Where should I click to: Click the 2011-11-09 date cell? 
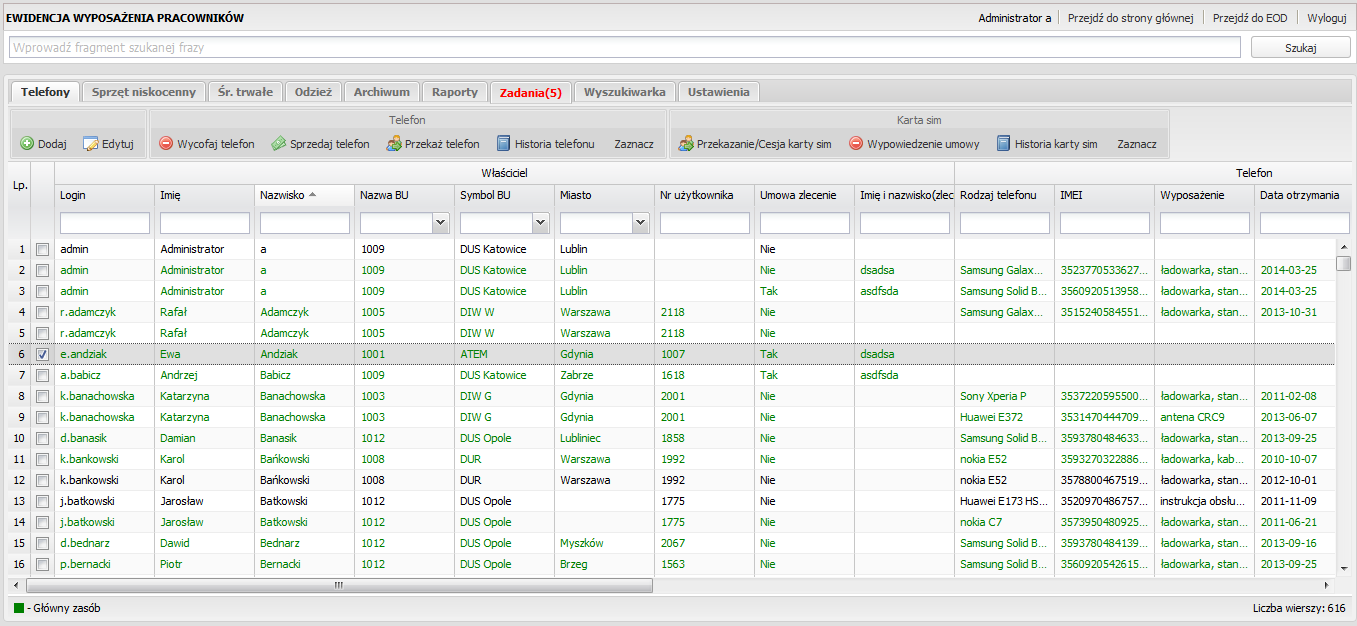[x=1296, y=501]
